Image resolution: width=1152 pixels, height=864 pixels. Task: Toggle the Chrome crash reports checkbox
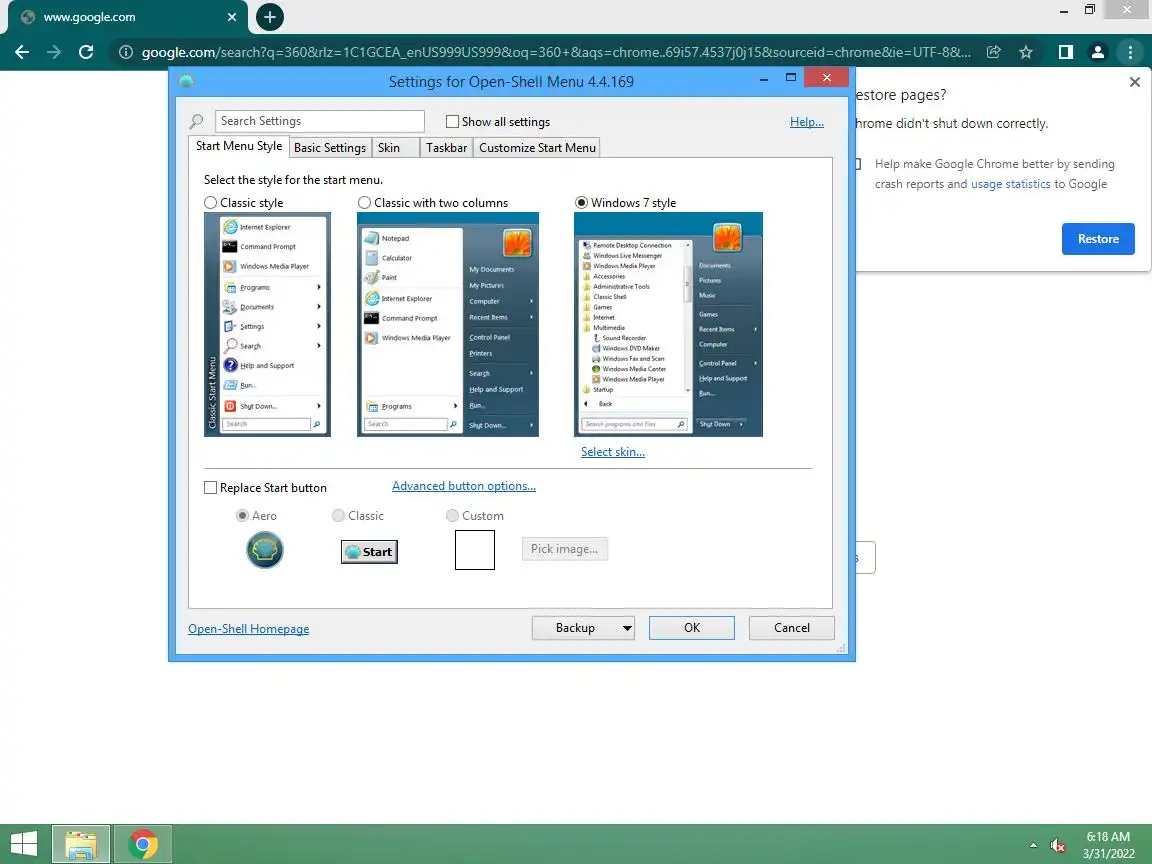(x=857, y=164)
